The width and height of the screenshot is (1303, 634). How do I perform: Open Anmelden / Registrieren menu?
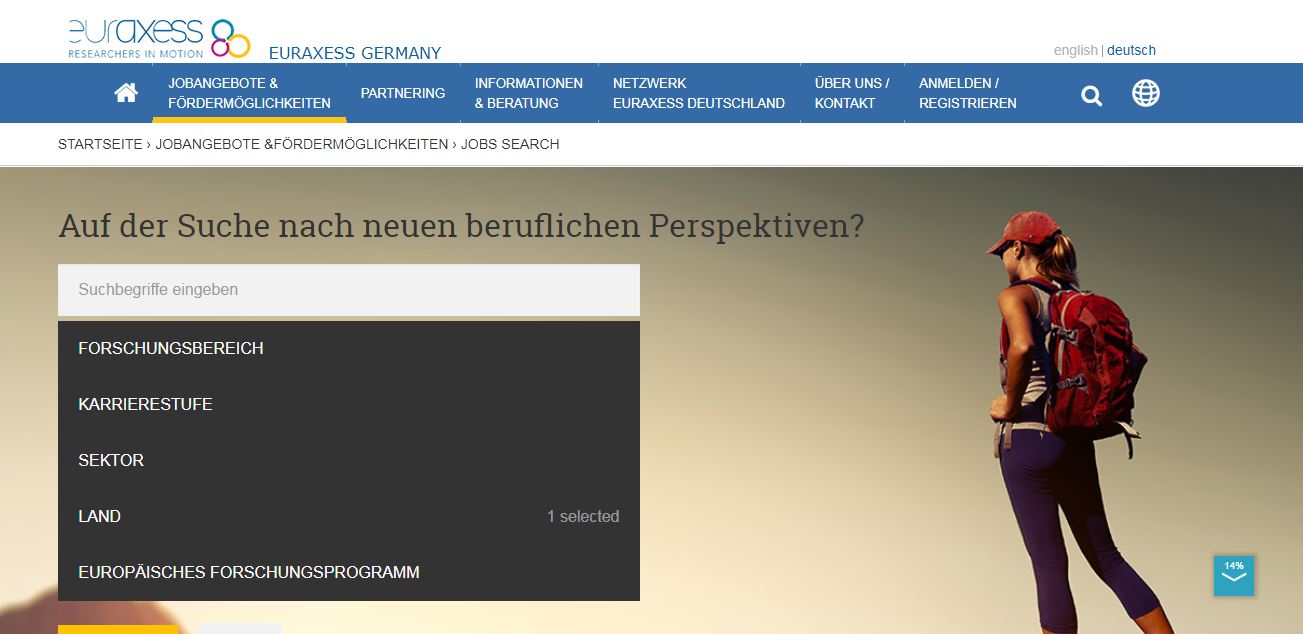tap(968, 93)
